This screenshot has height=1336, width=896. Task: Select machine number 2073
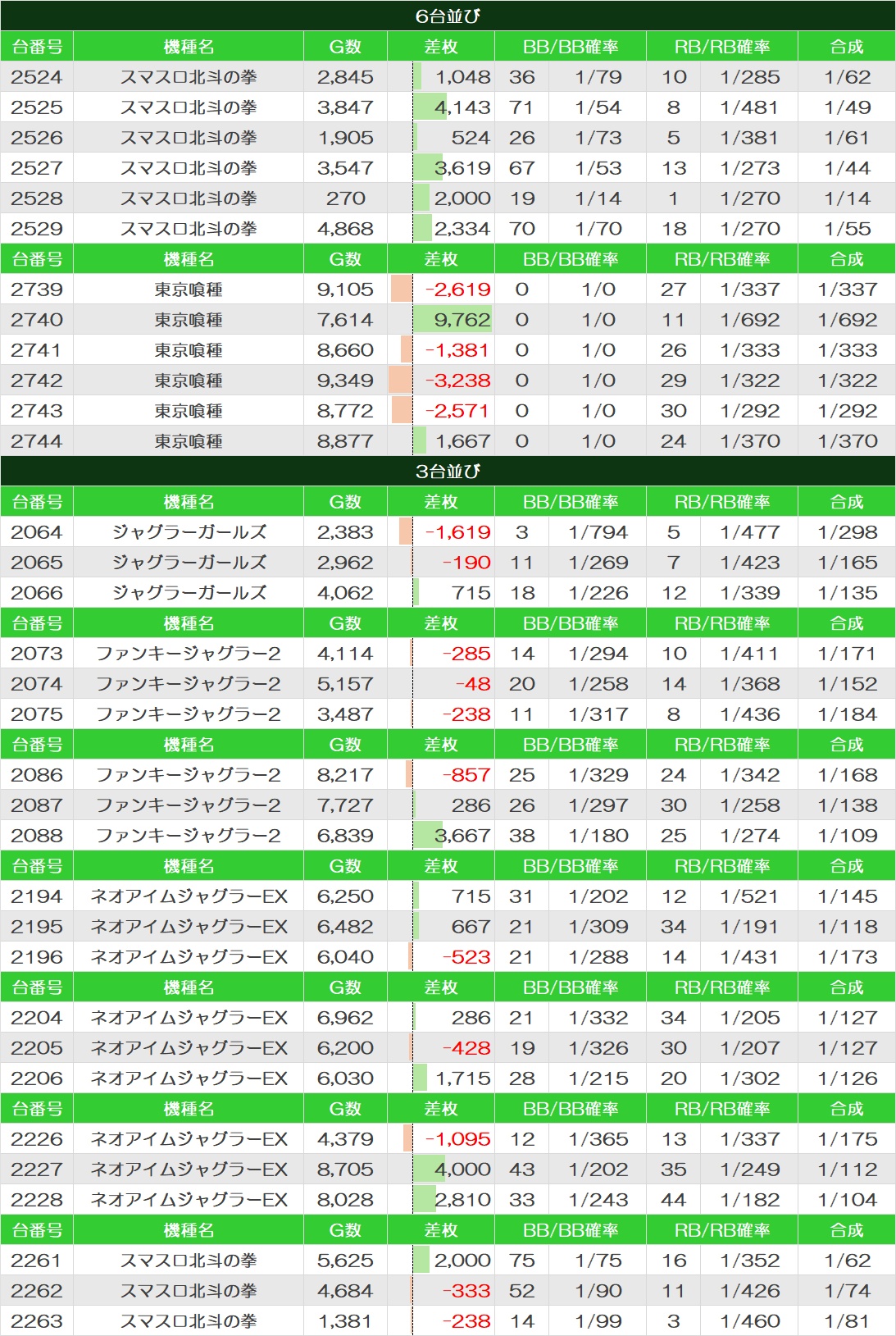coord(37,654)
